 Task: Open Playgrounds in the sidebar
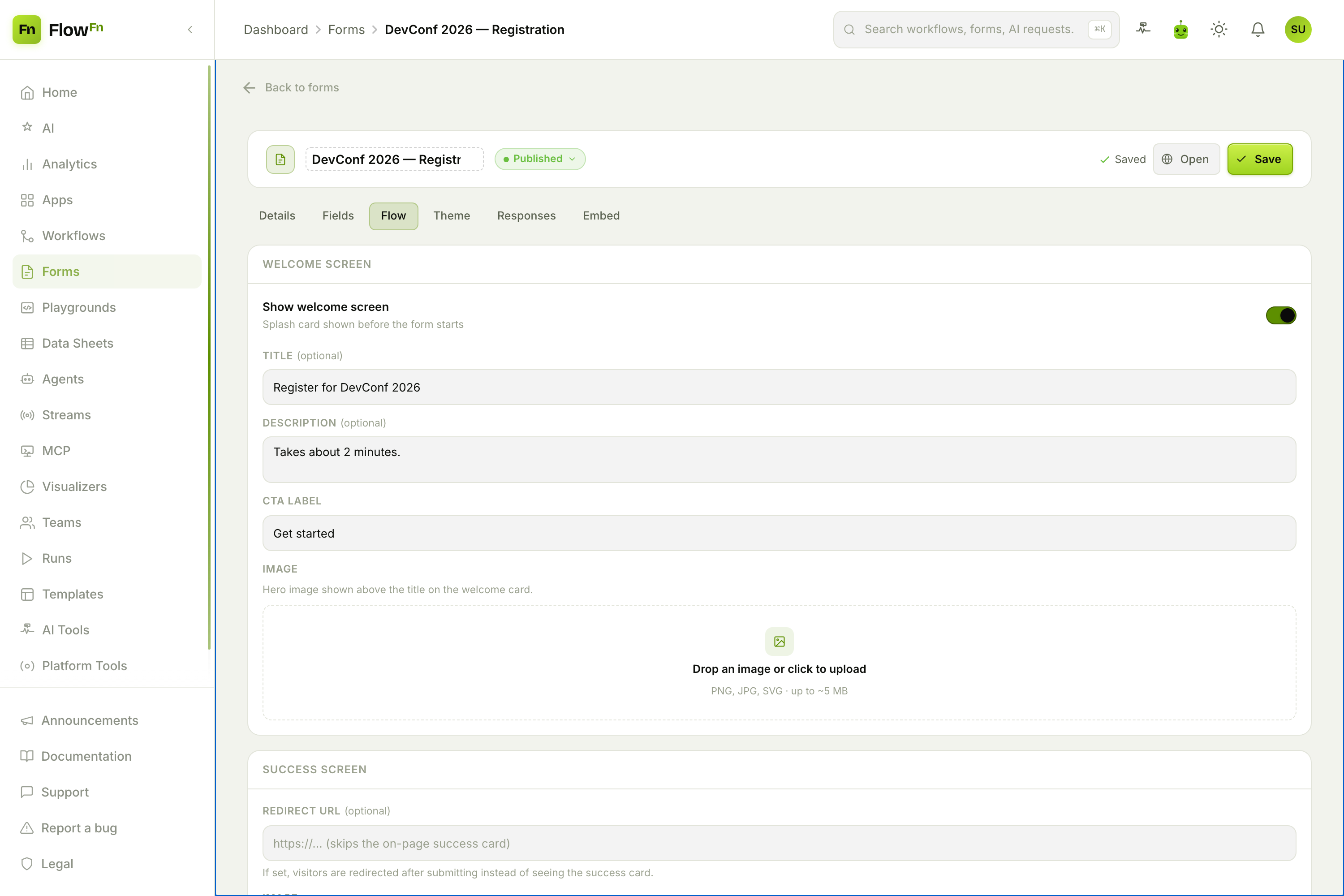pos(107,307)
